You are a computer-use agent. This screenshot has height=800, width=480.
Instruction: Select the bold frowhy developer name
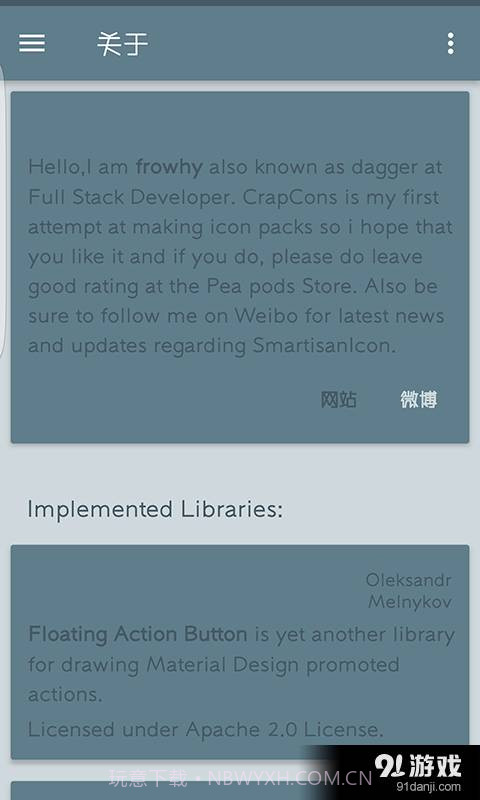[169, 167]
